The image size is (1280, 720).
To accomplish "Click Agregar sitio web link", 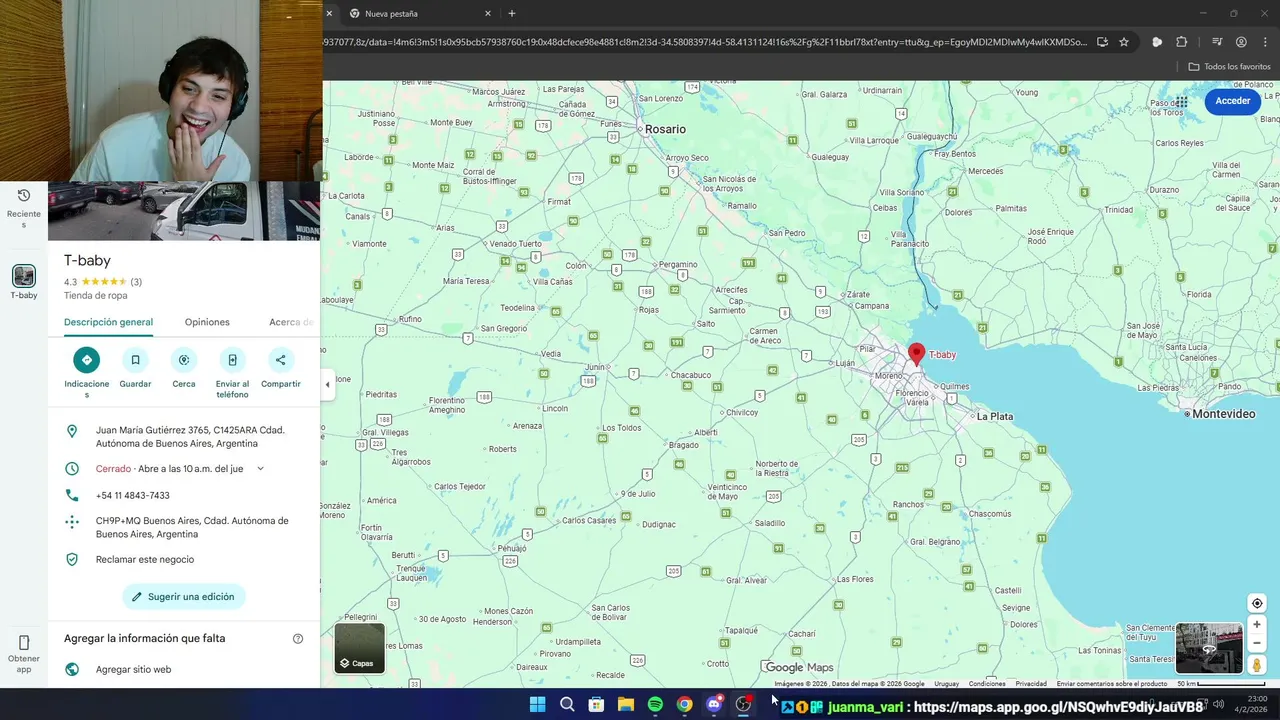I will 133,670.
